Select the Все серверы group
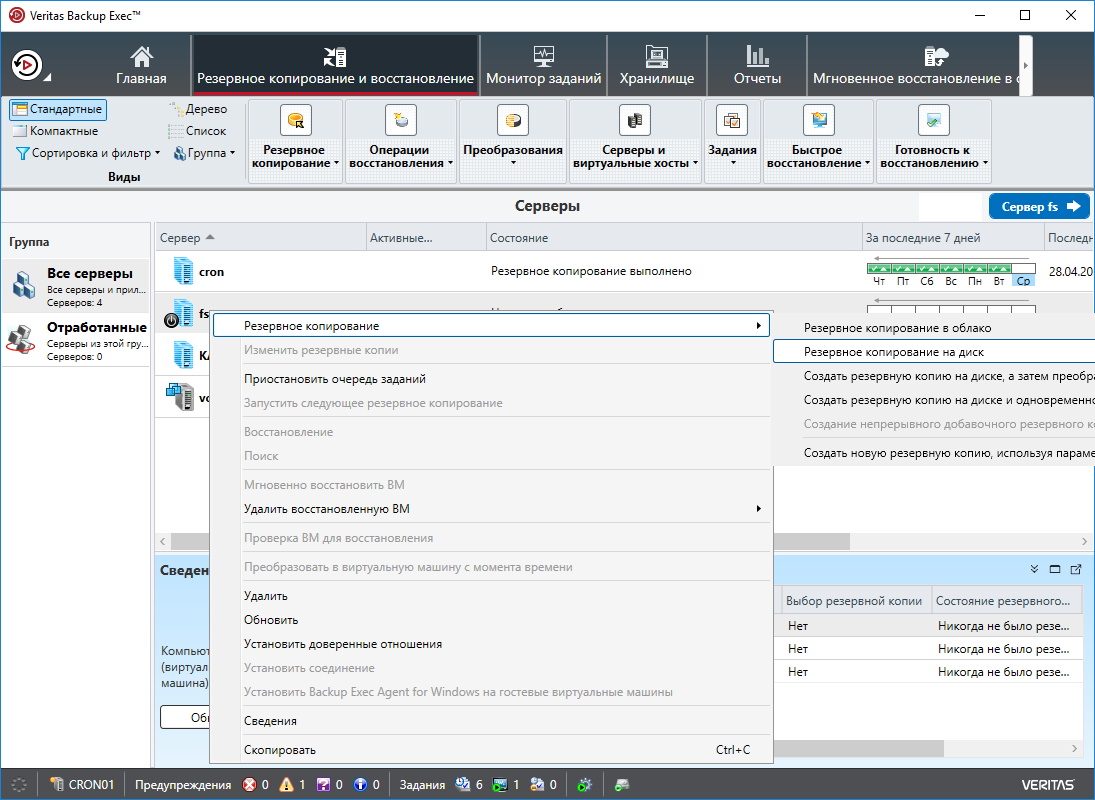Image resolution: width=1095 pixels, height=800 pixels. (75, 286)
